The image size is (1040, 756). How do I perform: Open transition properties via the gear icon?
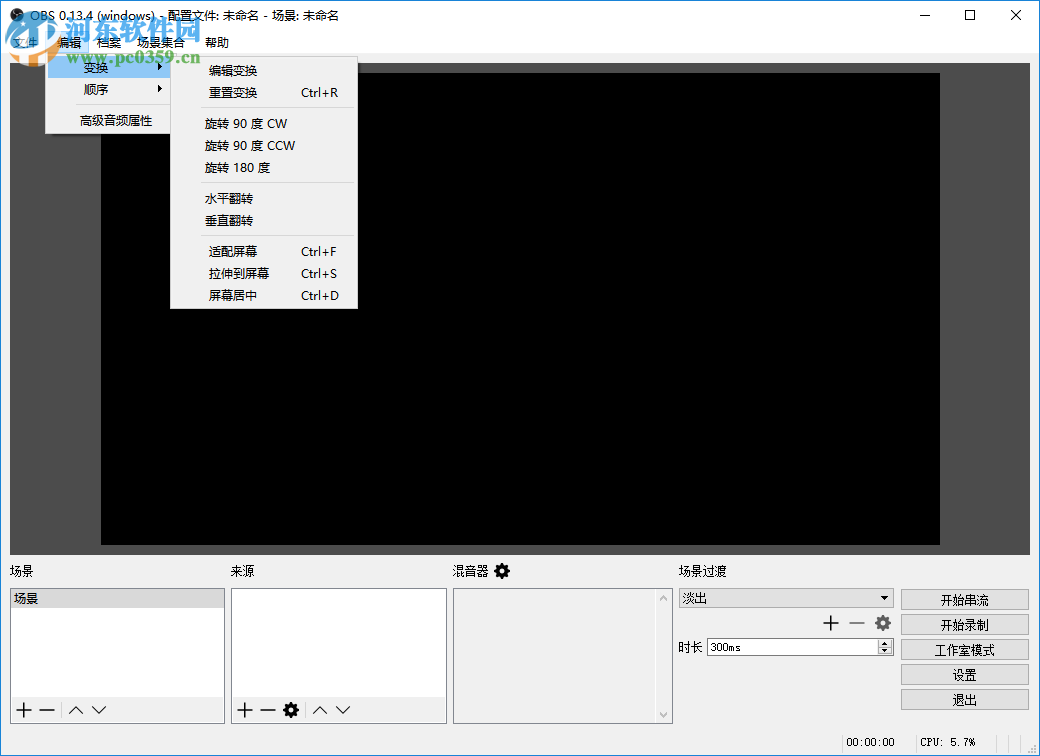tap(882, 622)
